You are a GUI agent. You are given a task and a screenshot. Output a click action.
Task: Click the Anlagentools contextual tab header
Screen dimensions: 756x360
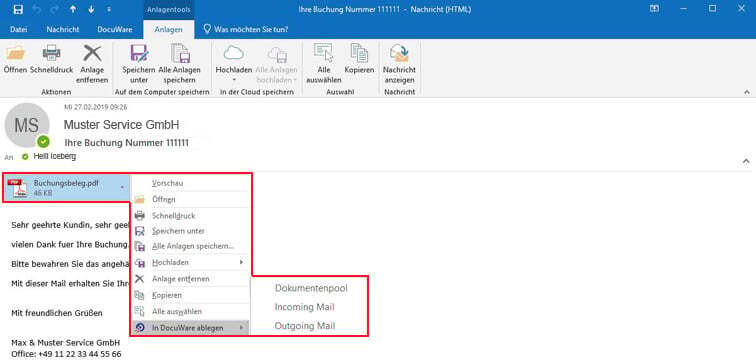169,10
